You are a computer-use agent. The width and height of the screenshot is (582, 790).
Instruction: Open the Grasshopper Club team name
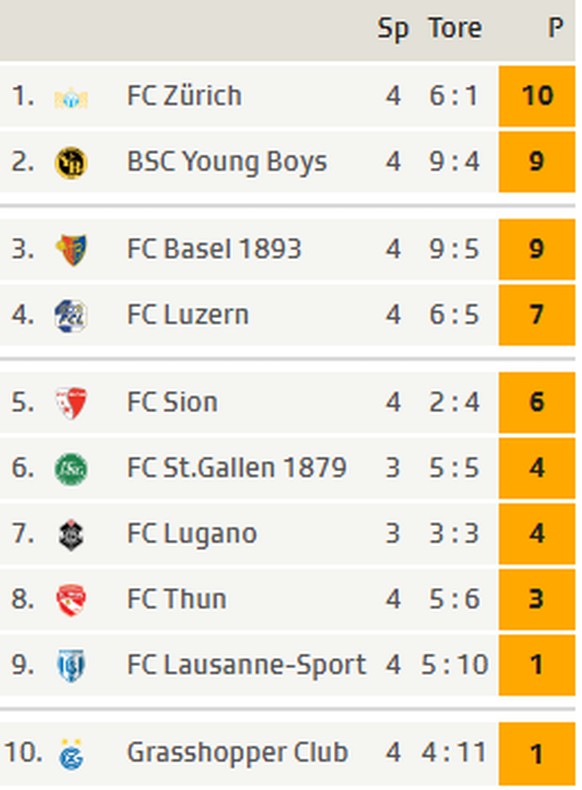click(x=237, y=753)
